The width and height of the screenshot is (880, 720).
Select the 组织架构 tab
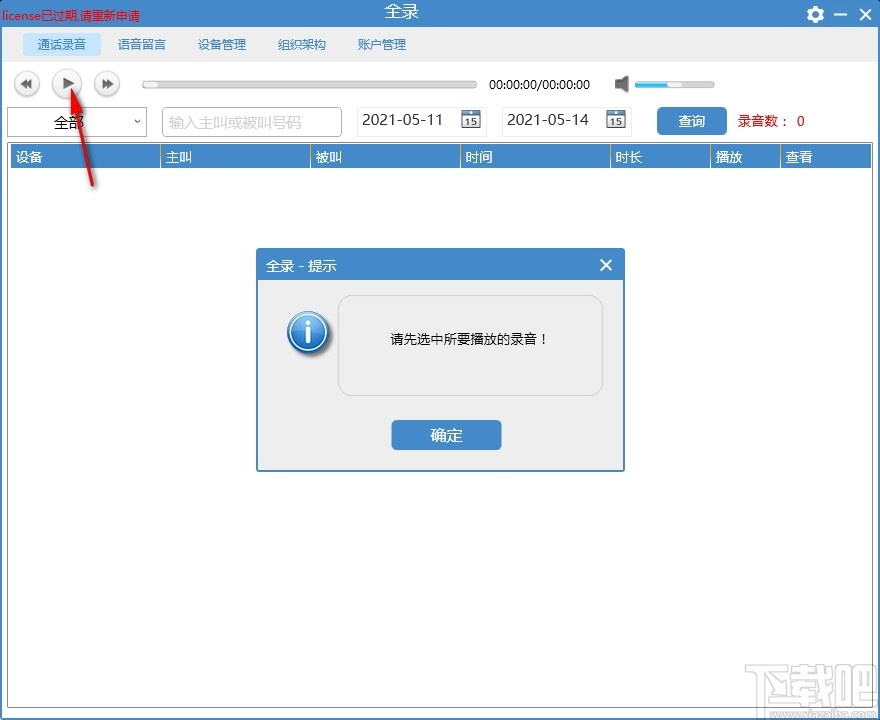pos(301,44)
